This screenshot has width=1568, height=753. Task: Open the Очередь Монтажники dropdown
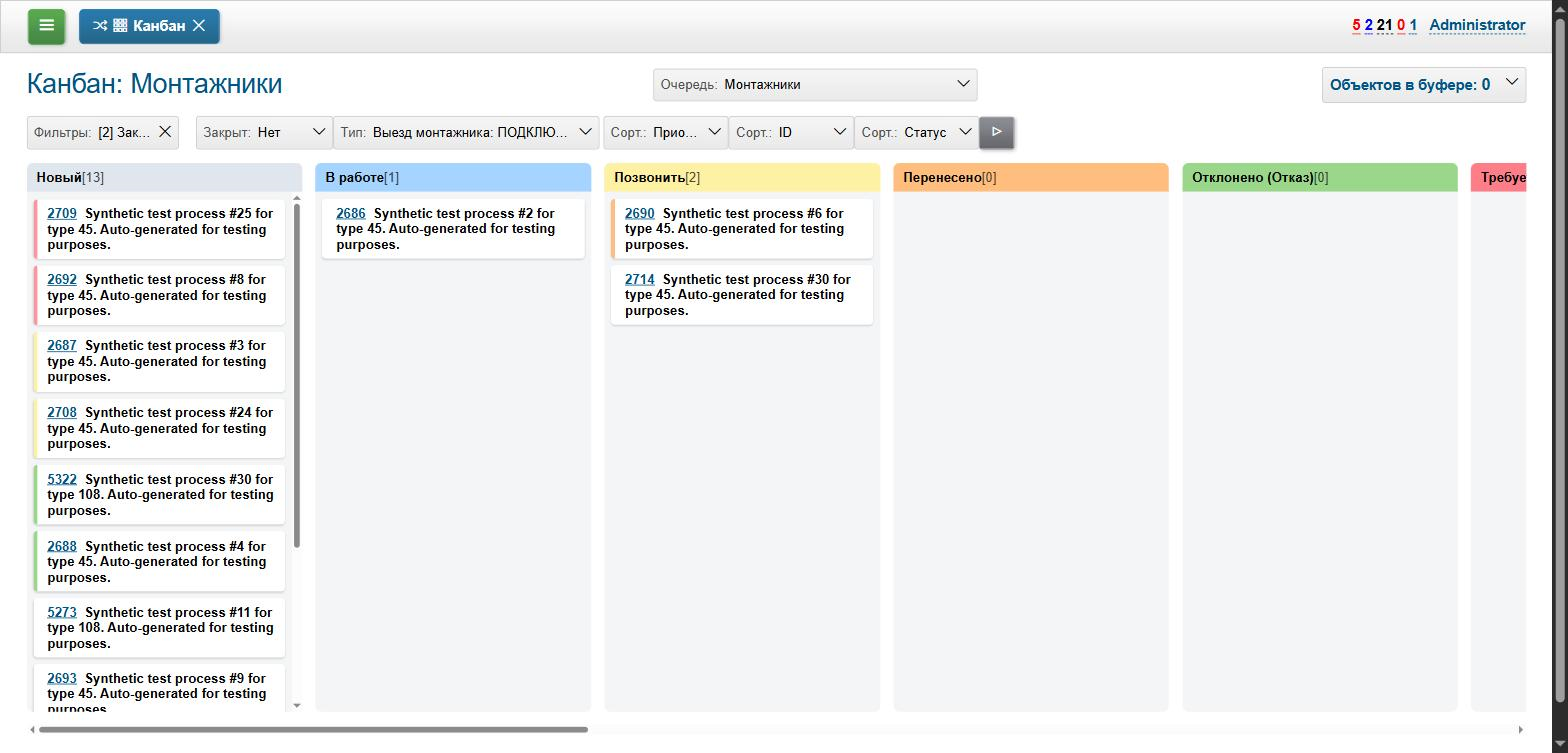coord(815,84)
